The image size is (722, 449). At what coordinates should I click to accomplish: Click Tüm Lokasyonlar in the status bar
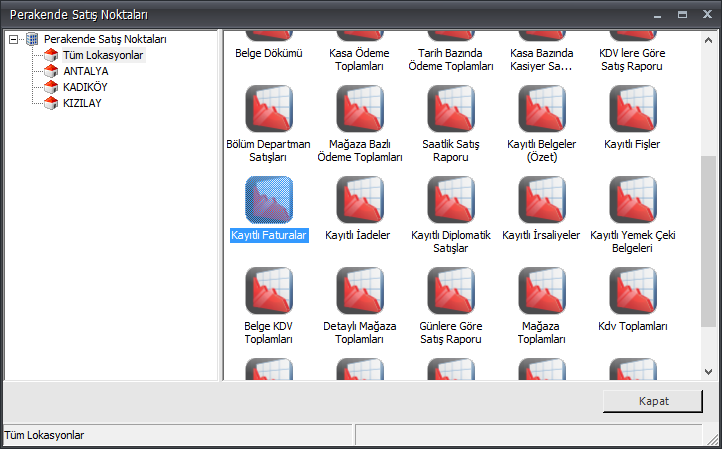click(44, 435)
